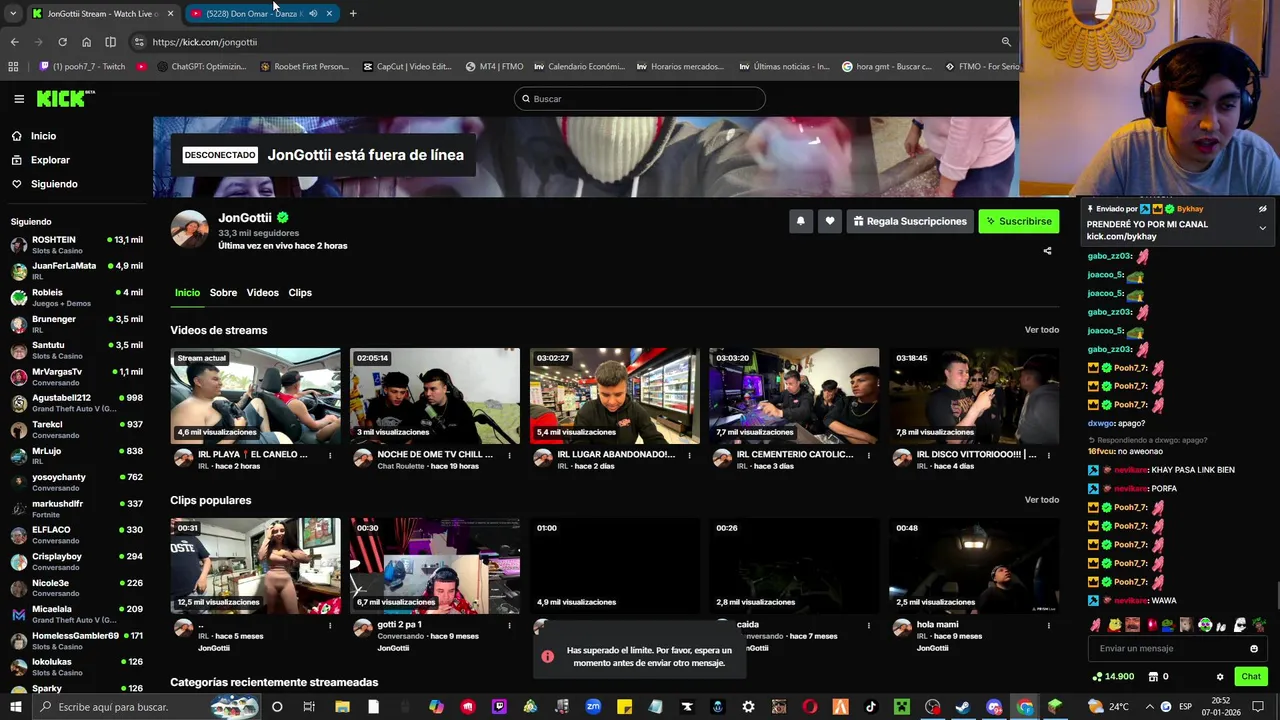Open the Kick hamburger menu
The height and width of the screenshot is (720, 1280).
click(19, 99)
